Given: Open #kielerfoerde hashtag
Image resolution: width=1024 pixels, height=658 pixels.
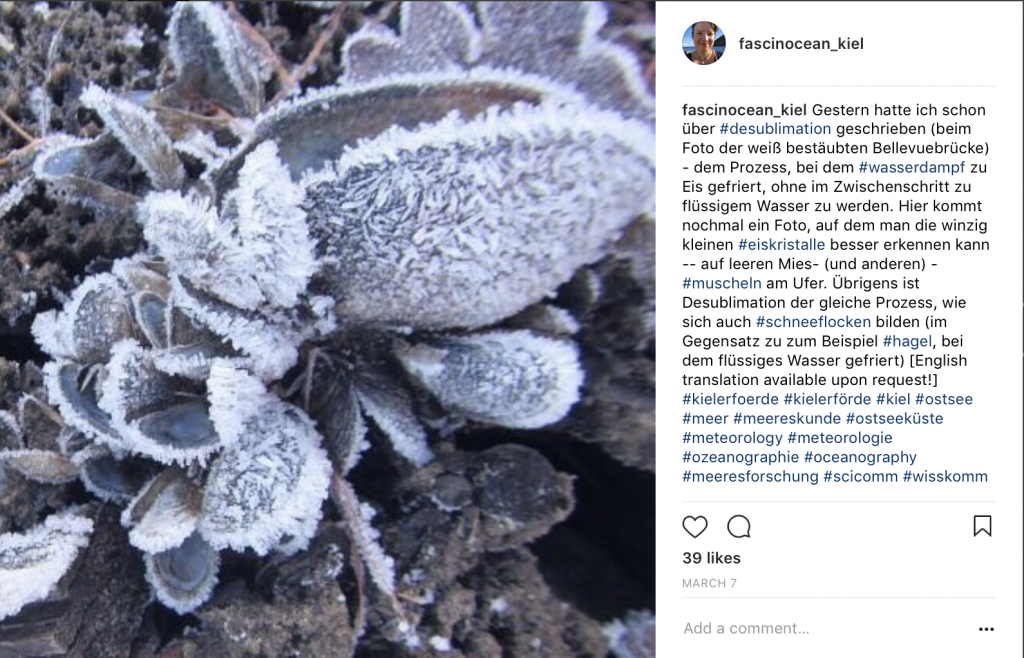Looking at the screenshot, I should click(730, 399).
